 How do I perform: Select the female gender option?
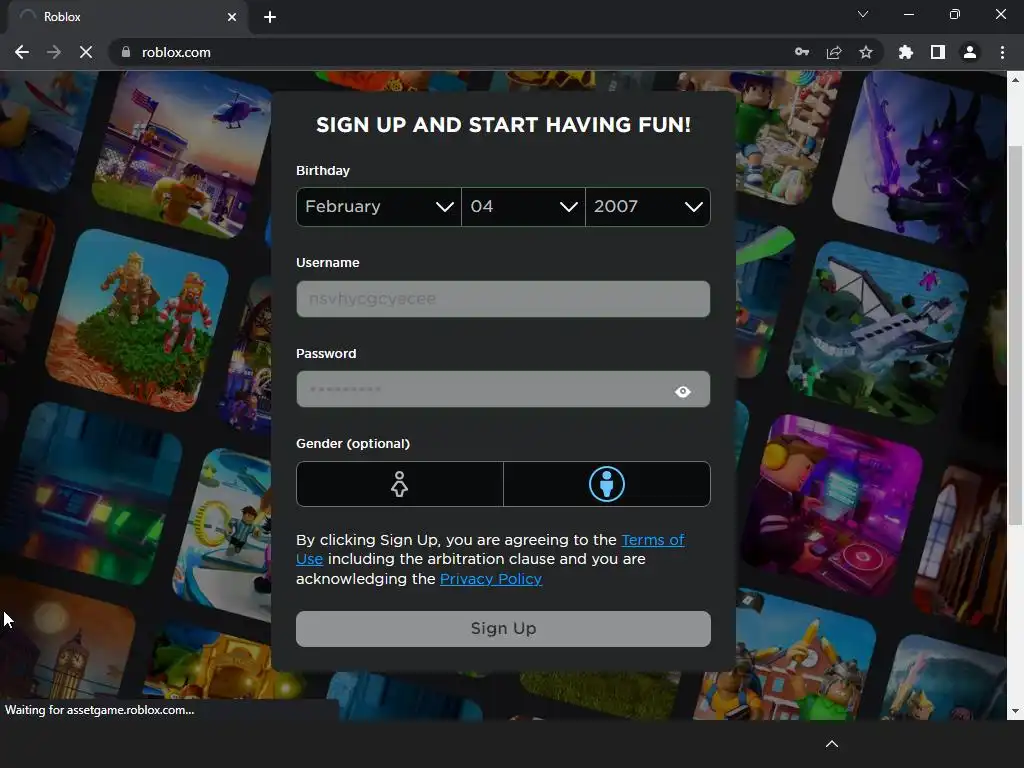pyautogui.click(x=400, y=484)
